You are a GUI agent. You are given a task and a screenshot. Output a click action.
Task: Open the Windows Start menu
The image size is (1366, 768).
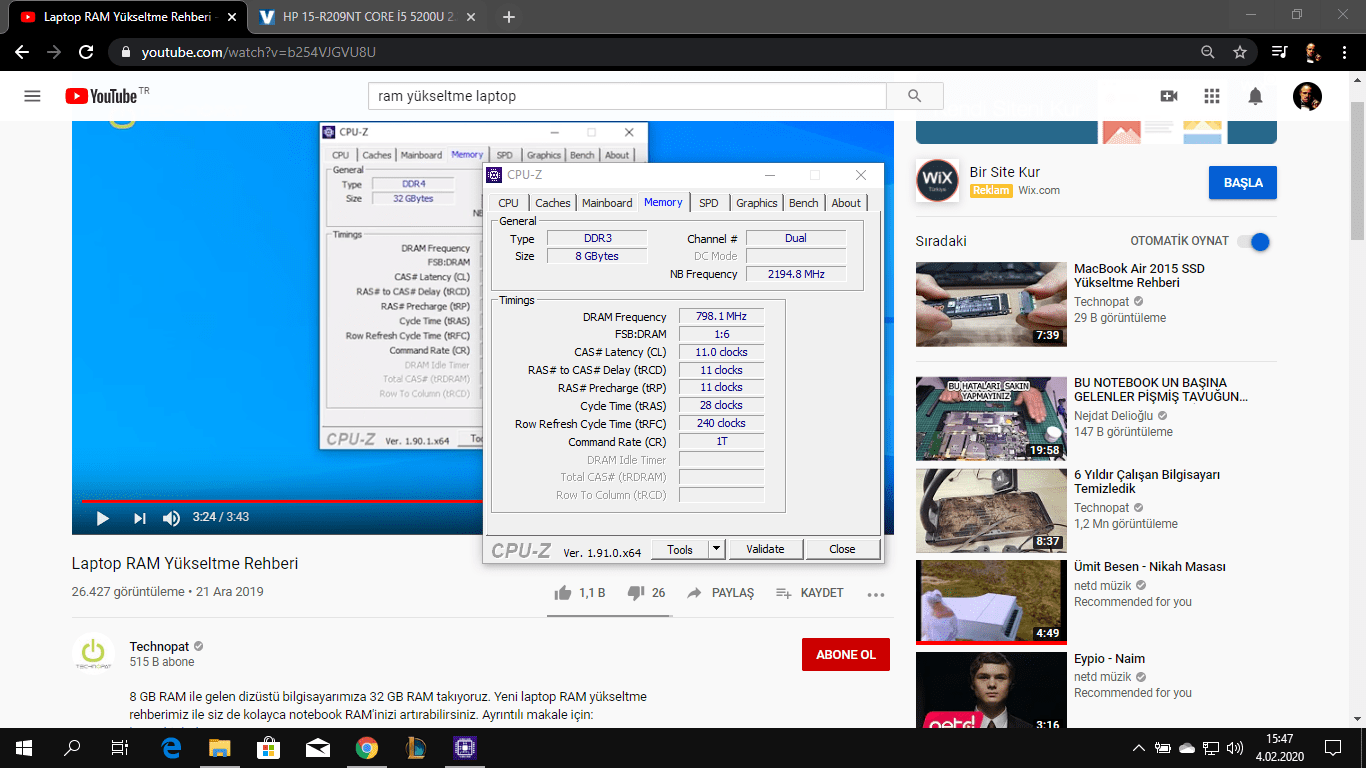click(x=24, y=748)
